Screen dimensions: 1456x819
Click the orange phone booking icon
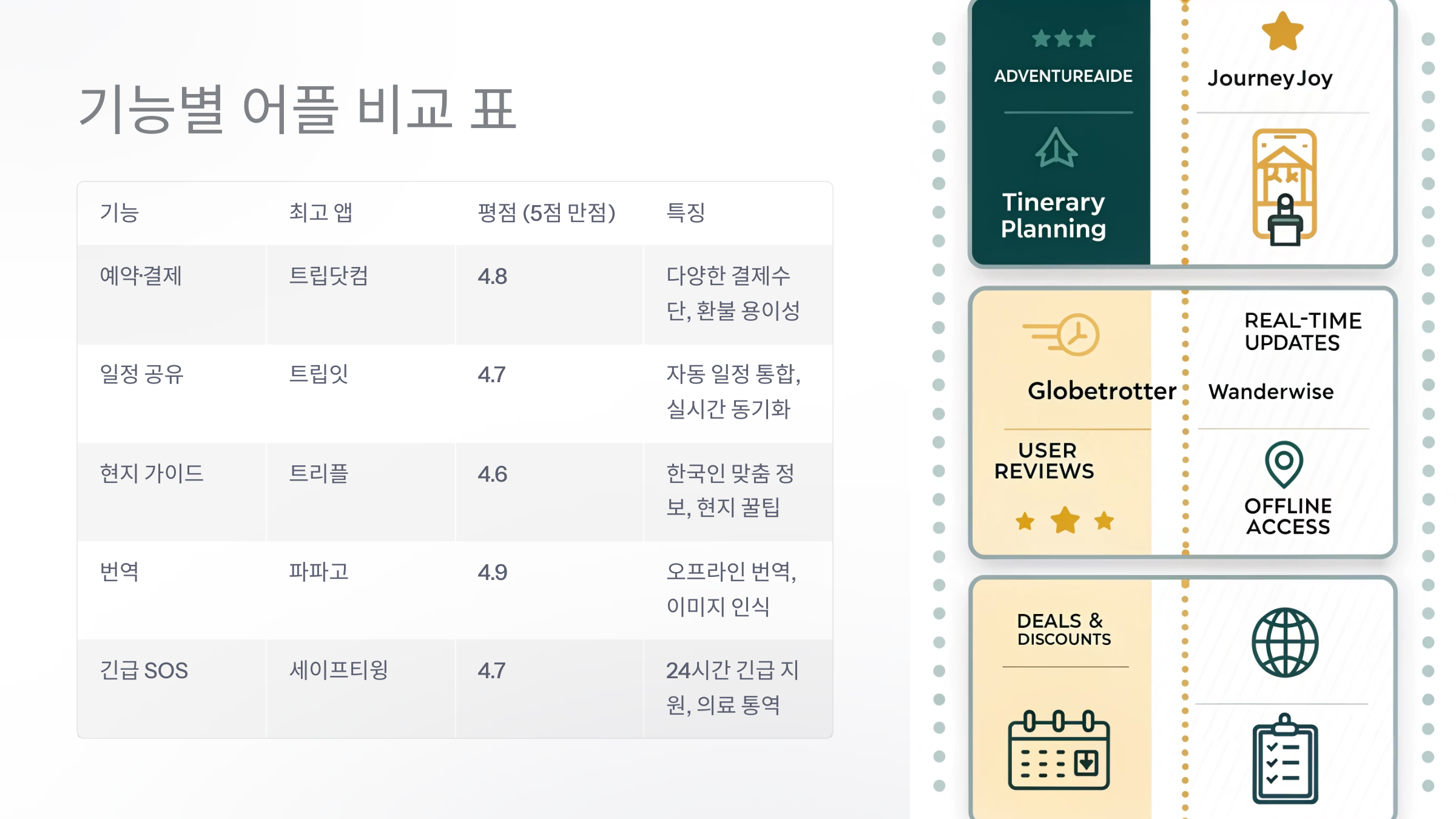point(1284,187)
